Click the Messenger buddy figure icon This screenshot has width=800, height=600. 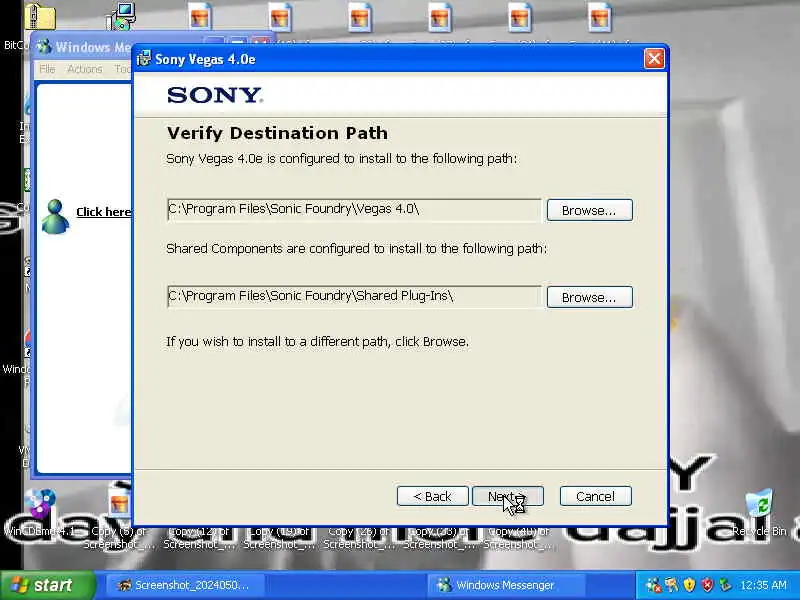[55, 216]
